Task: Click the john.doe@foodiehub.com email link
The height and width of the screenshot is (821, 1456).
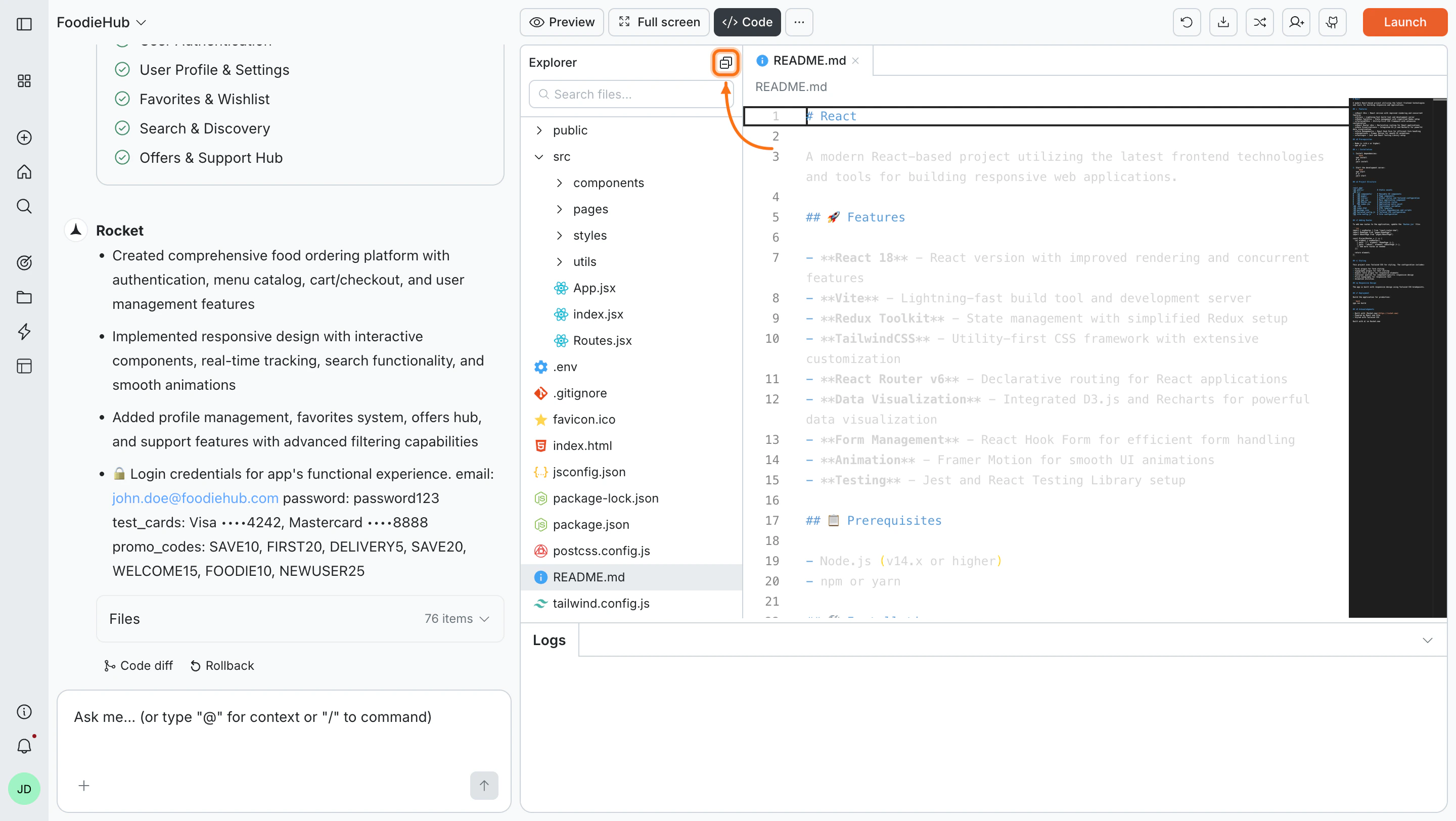Action: [195, 498]
